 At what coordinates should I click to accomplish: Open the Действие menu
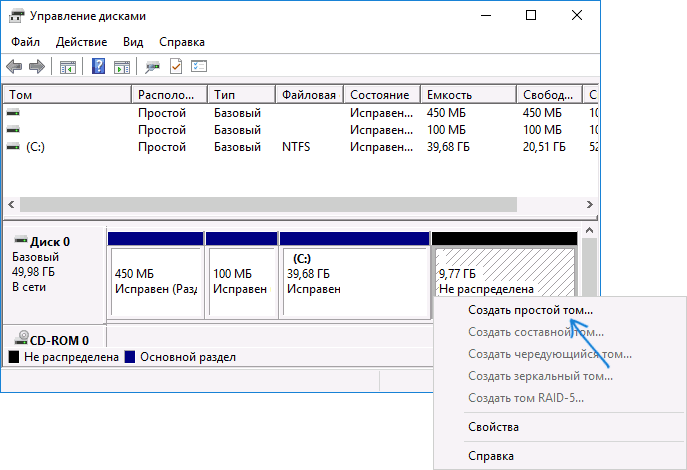82,42
